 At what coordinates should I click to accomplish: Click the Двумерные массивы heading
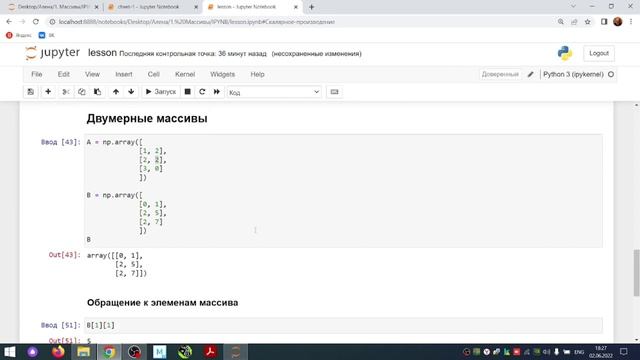coord(147,118)
